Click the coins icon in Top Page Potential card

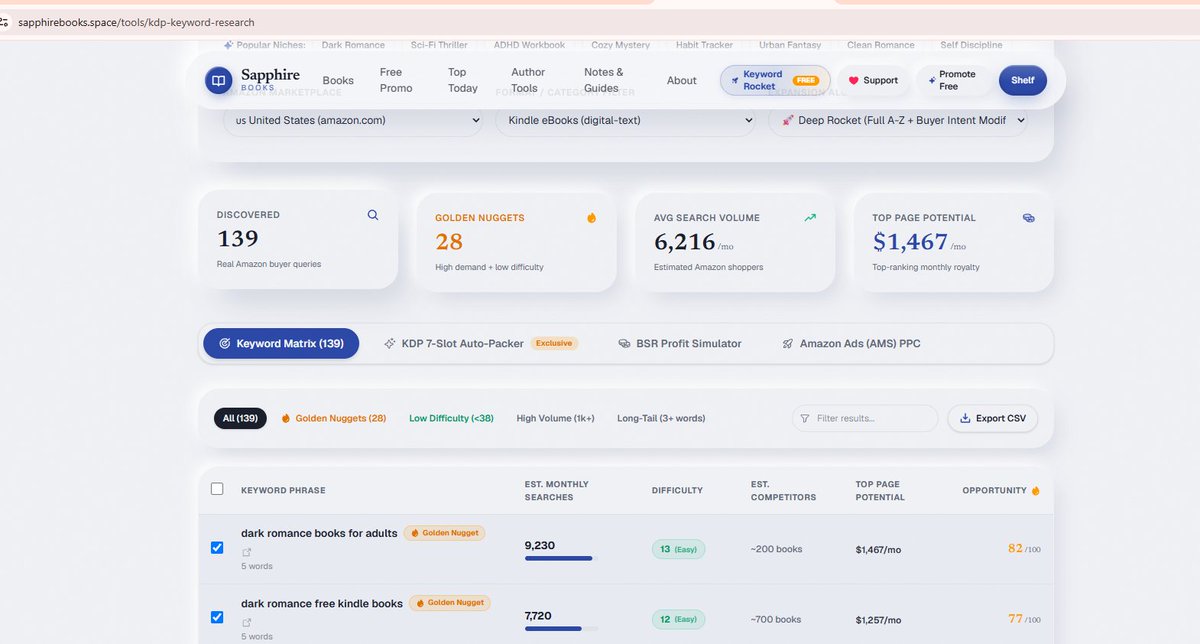coord(1029,217)
